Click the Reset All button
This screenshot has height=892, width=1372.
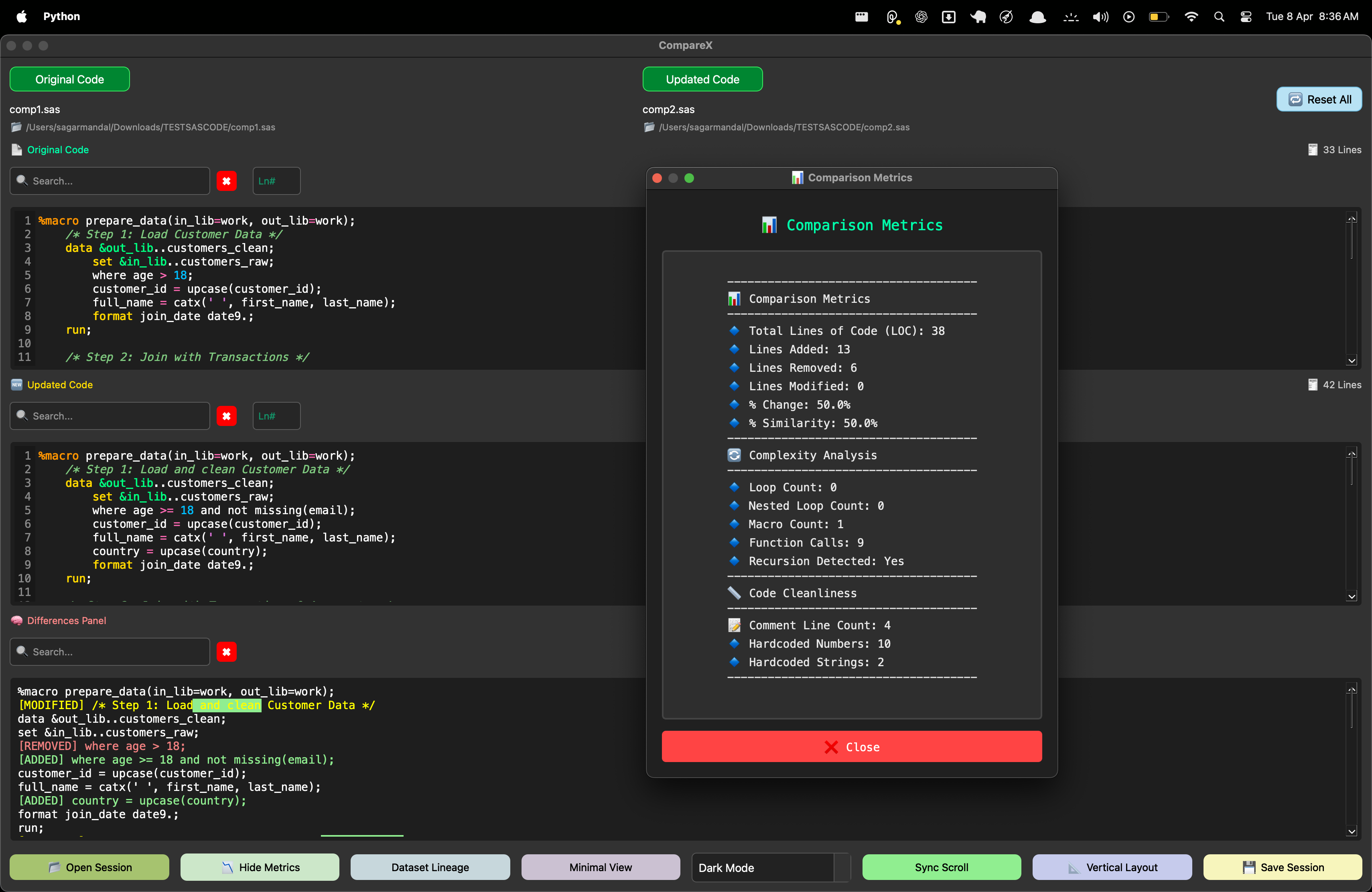tap(1319, 99)
